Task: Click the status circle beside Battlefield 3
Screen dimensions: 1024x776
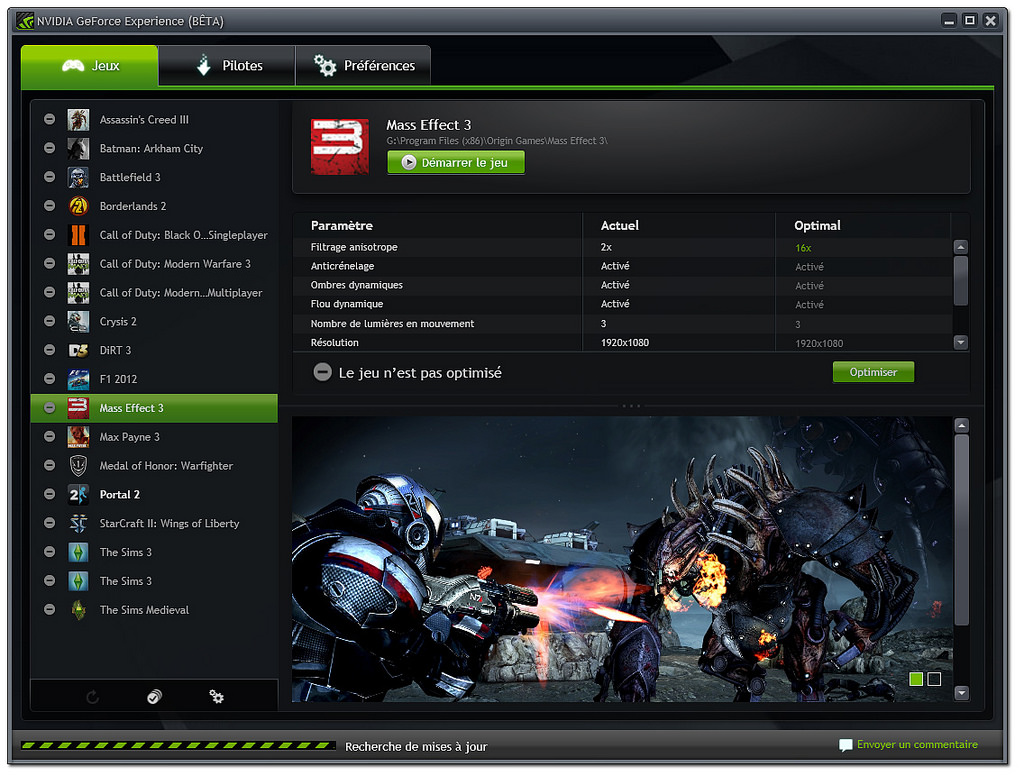Action: click(50, 177)
